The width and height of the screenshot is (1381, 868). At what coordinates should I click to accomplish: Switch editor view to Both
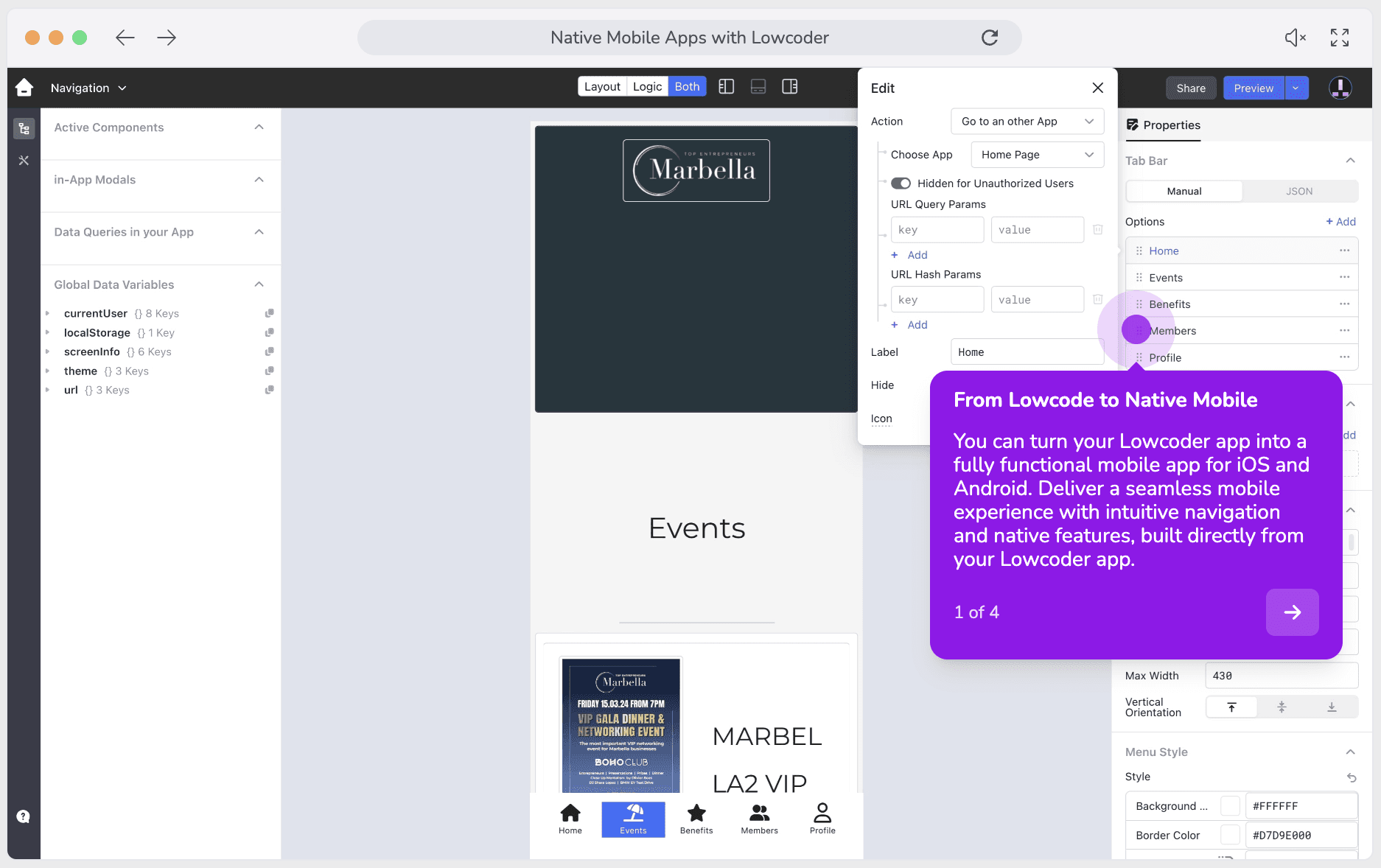[x=687, y=87]
